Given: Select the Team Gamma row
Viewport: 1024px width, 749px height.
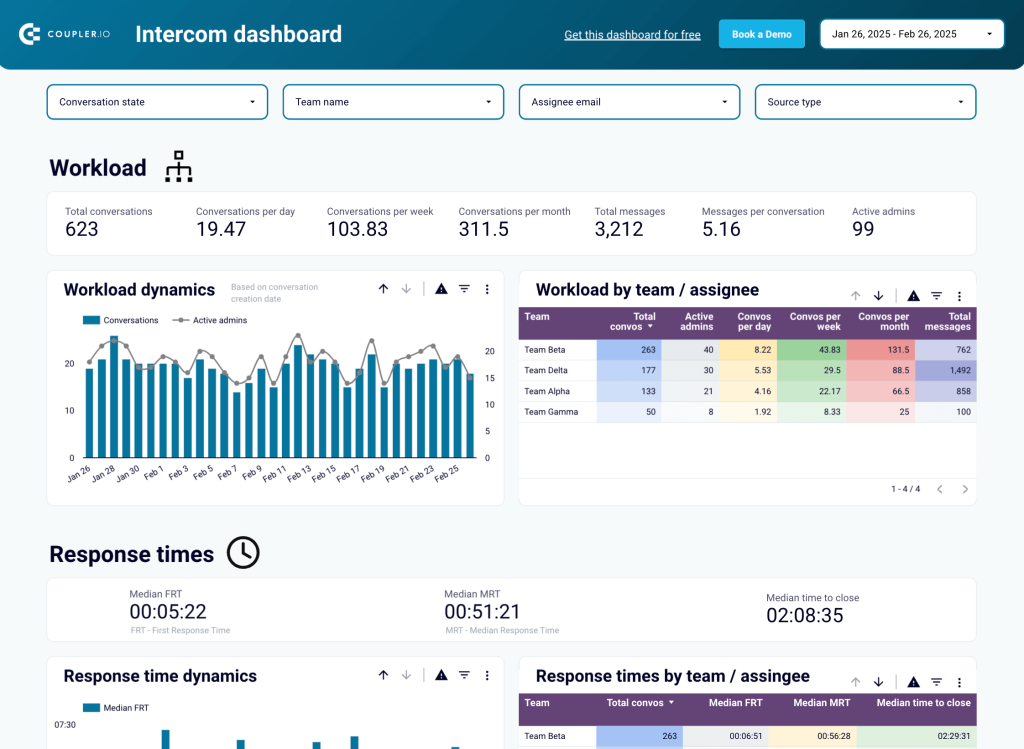Looking at the screenshot, I should click(x=747, y=412).
